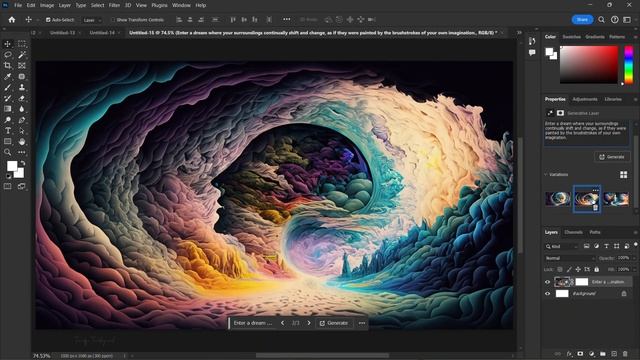Viewport: 640px width, 360px height.
Task: Add a layer style with fx button
Action: pyautogui.click(x=569, y=354)
